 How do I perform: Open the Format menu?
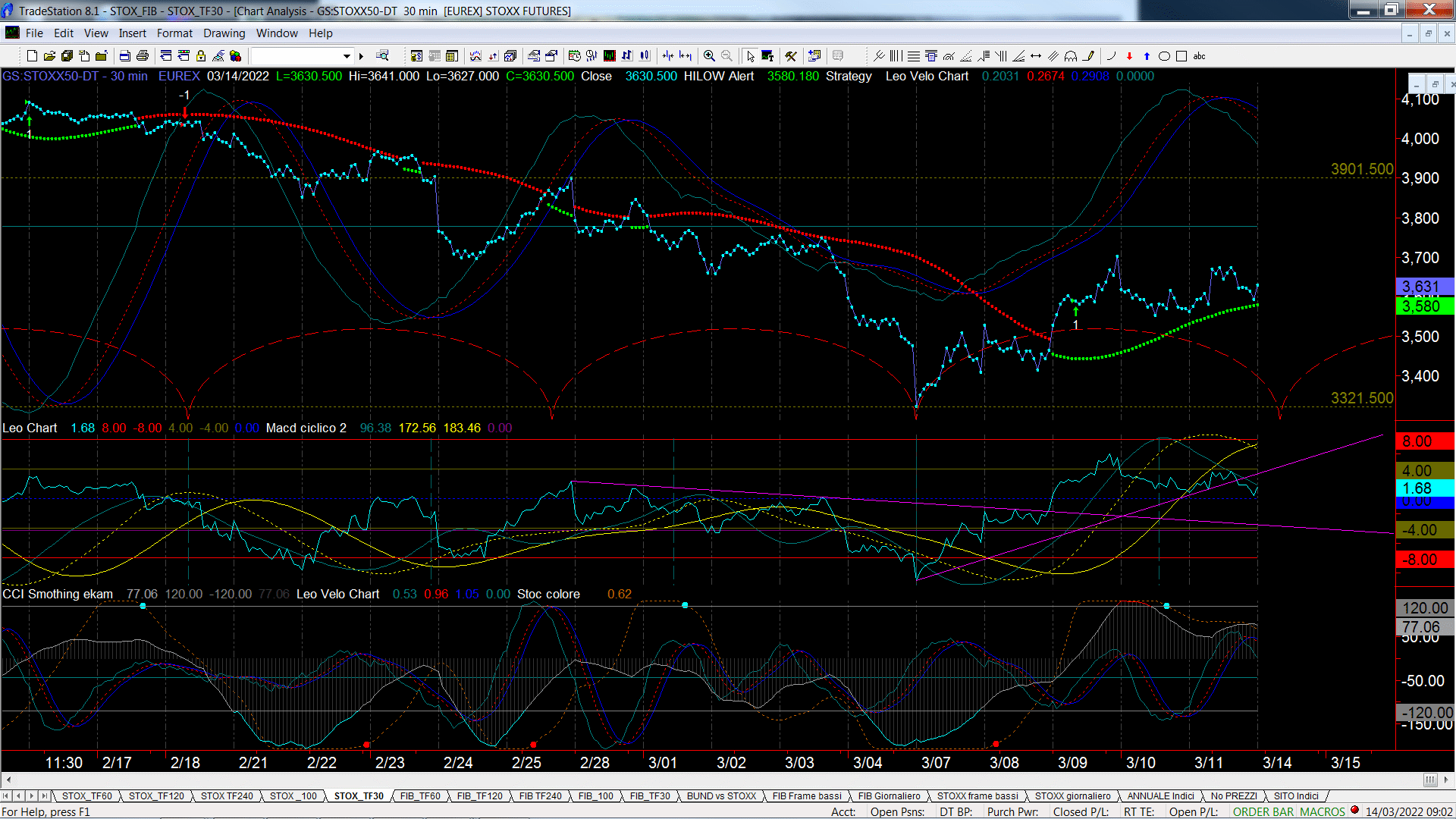click(174, 33)
